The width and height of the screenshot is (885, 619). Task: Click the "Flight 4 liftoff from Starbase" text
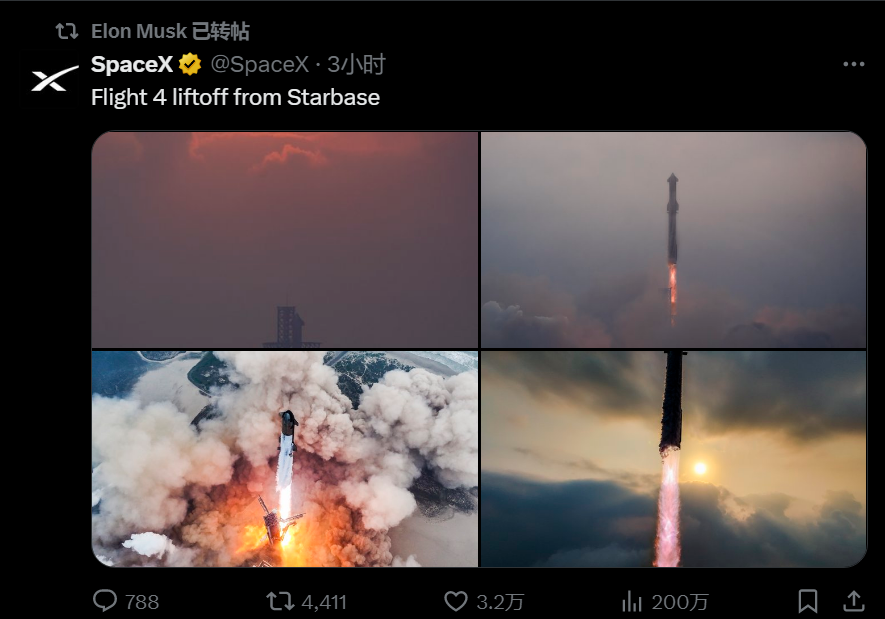[x=235, y=98]
